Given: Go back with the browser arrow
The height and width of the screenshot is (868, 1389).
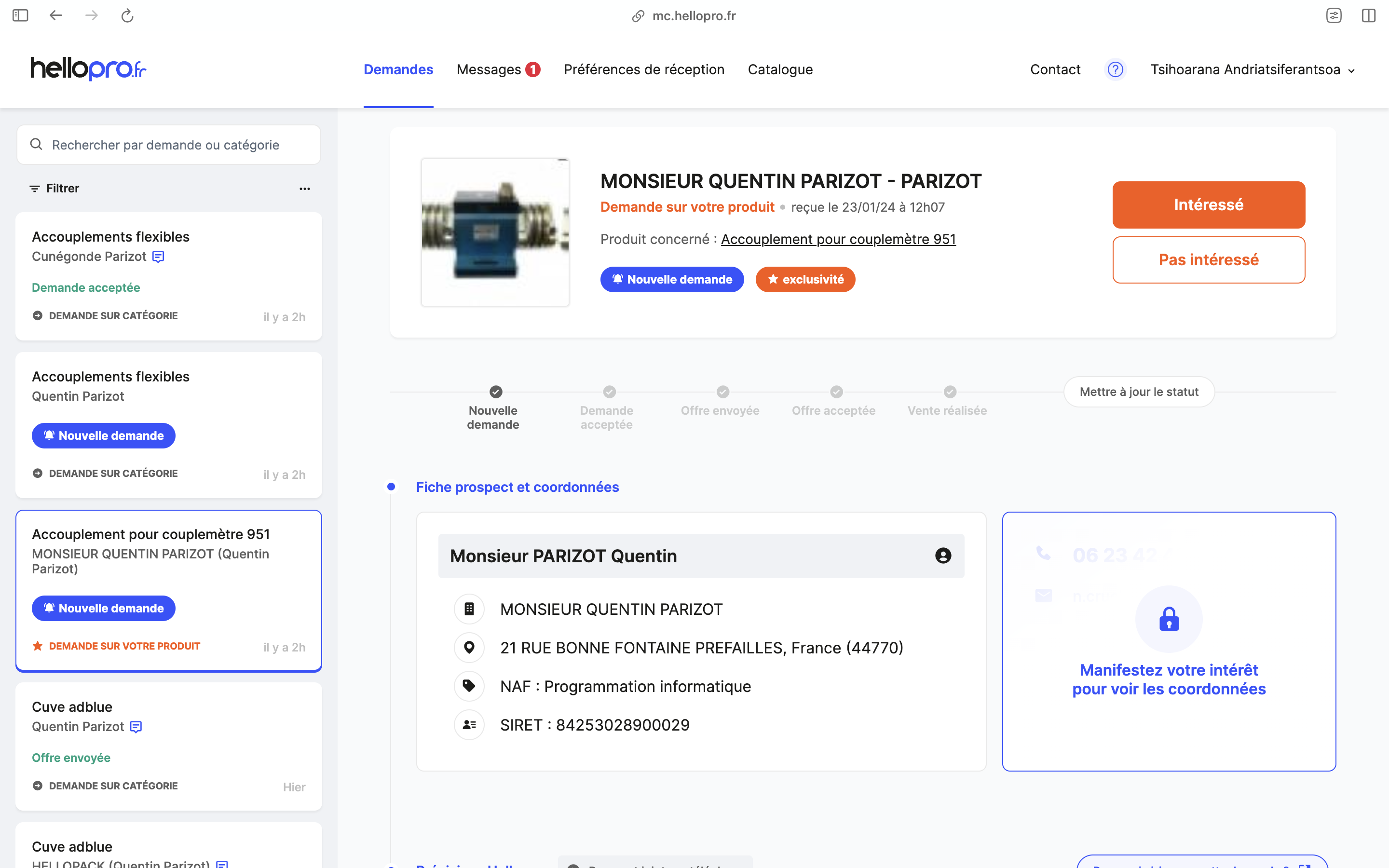Looking at the screenshot, I should coord(55,15).
